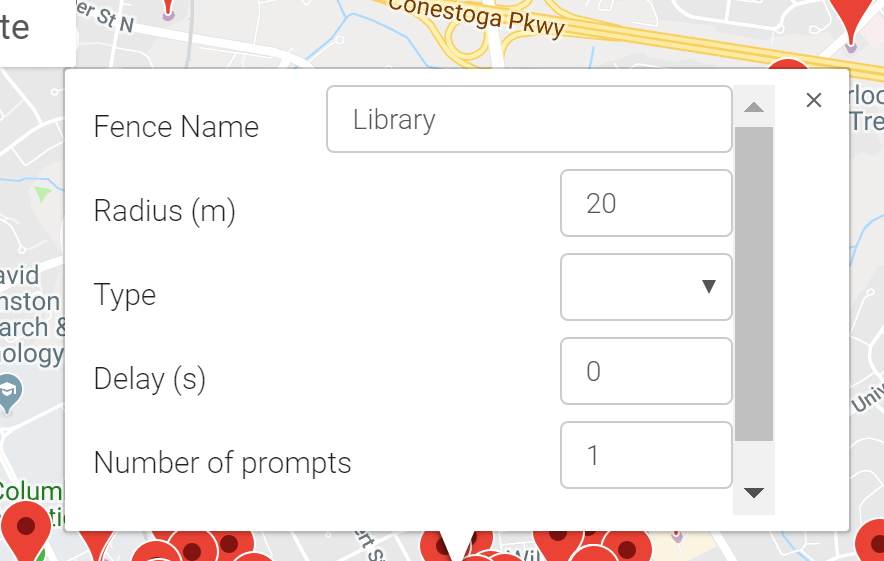Click the red pin at bottom right edge

pos(871,540)
